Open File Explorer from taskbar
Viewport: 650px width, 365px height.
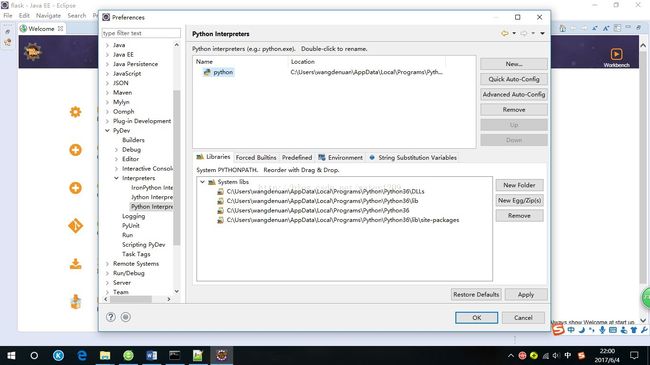pos(105,355)
